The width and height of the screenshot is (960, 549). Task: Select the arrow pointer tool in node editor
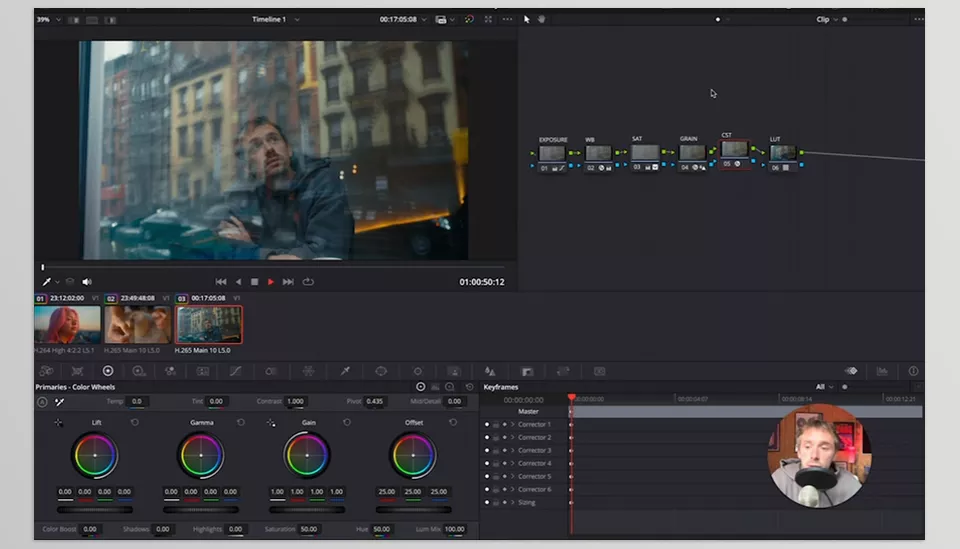[527, 19]
